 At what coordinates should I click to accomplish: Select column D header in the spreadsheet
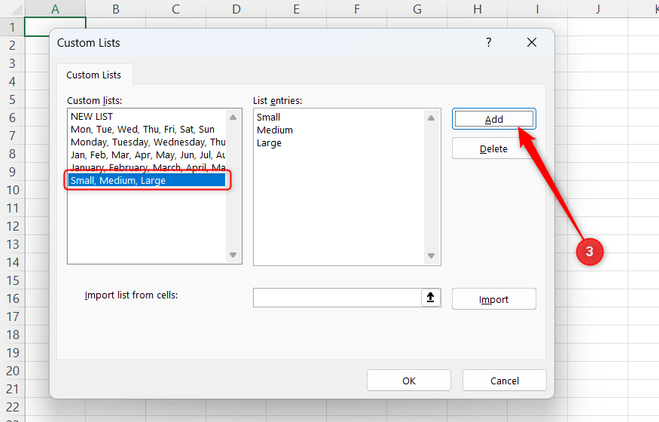coord(236,9)
